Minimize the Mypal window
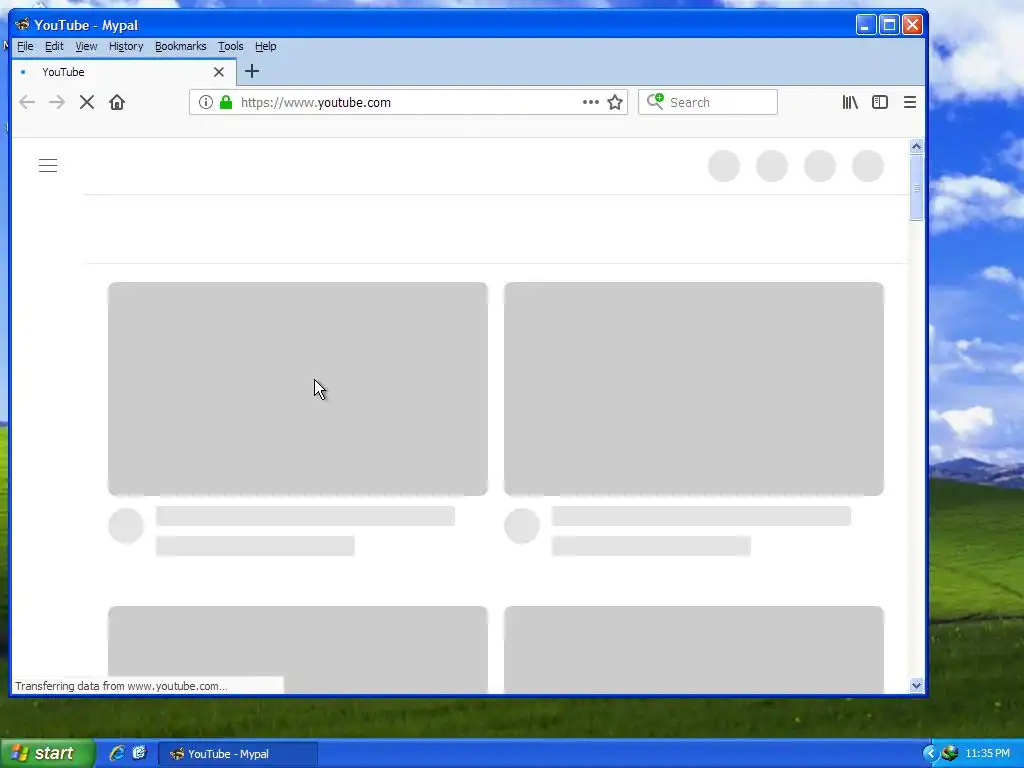Image resolution: width=1024 pixels, height=768 pixels. (x=866, y=25)
